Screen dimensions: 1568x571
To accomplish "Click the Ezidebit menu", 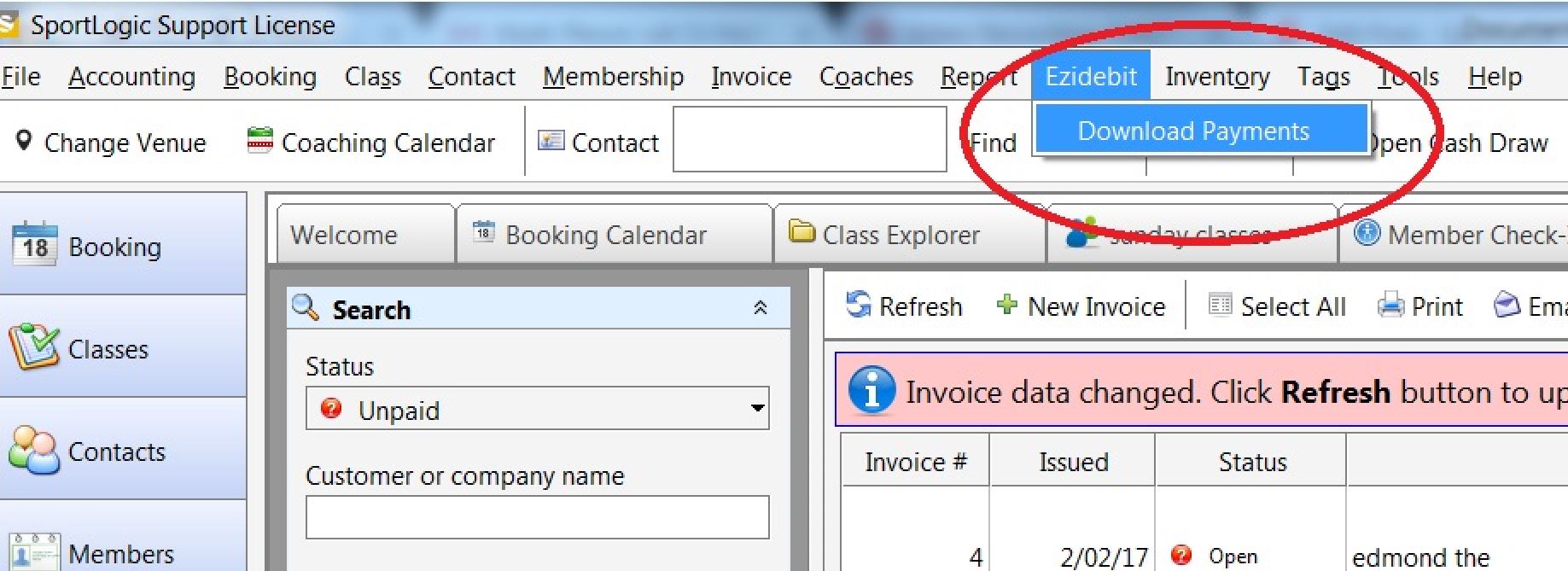I will click(1091, 76).
